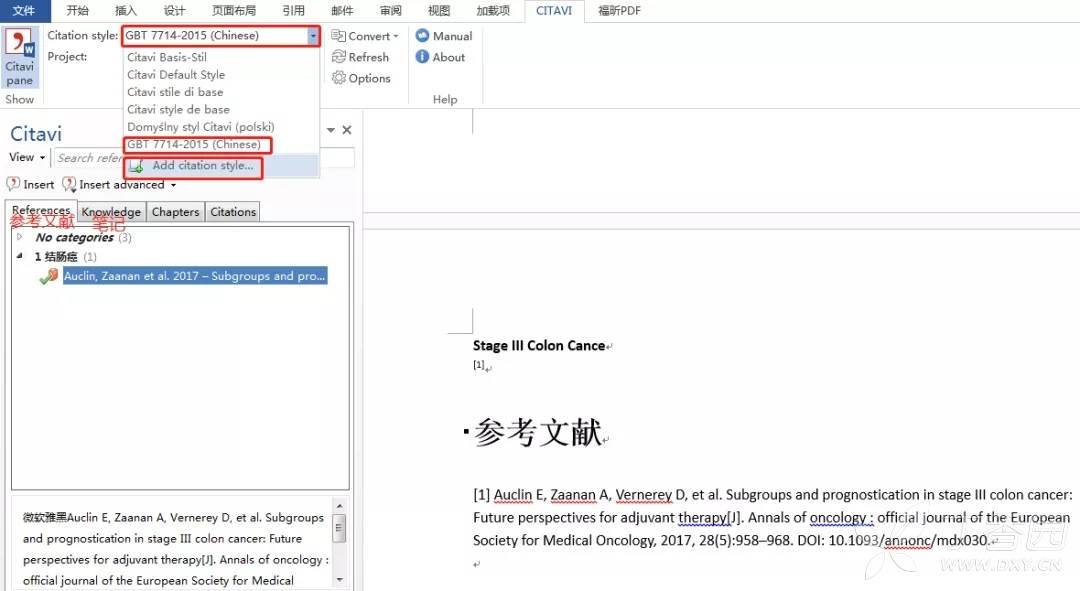This screenshot has height=591, width=1080.
Task: Open the Convert dropdown
Action: tap(365, 36)
